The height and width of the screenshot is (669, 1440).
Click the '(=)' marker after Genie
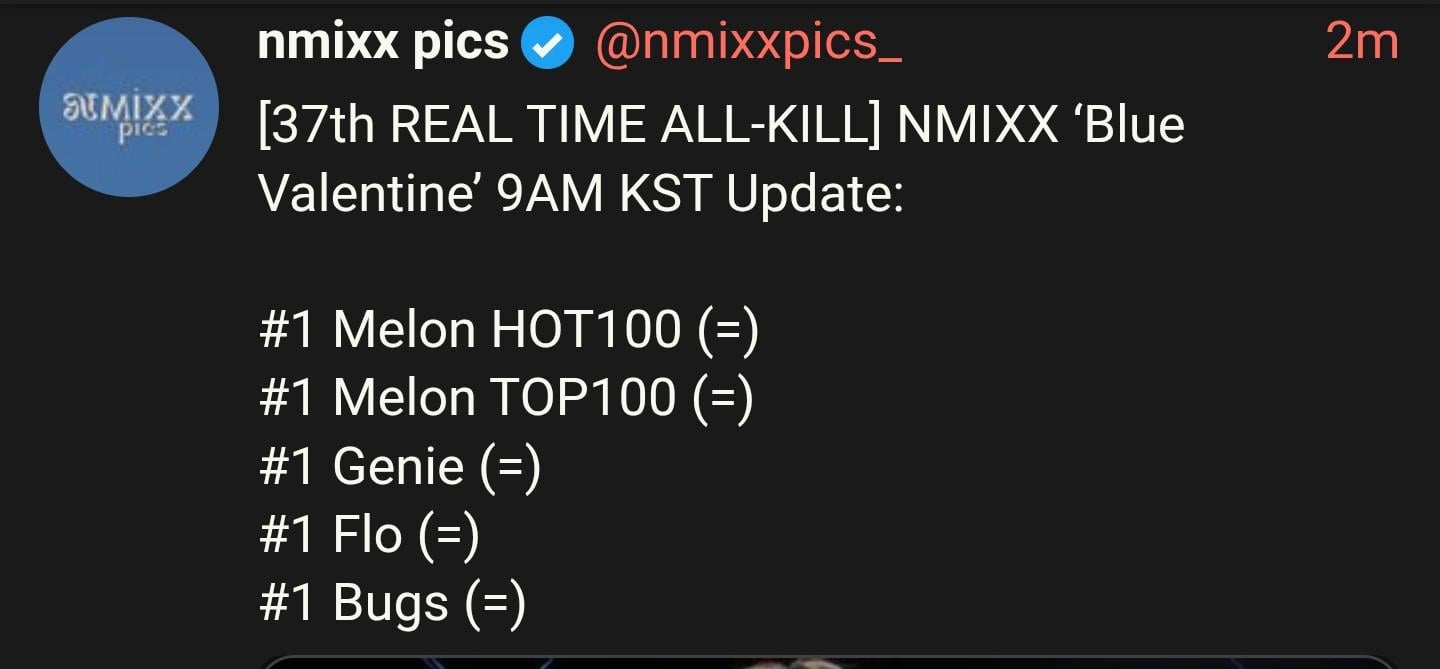click(510, 467)
